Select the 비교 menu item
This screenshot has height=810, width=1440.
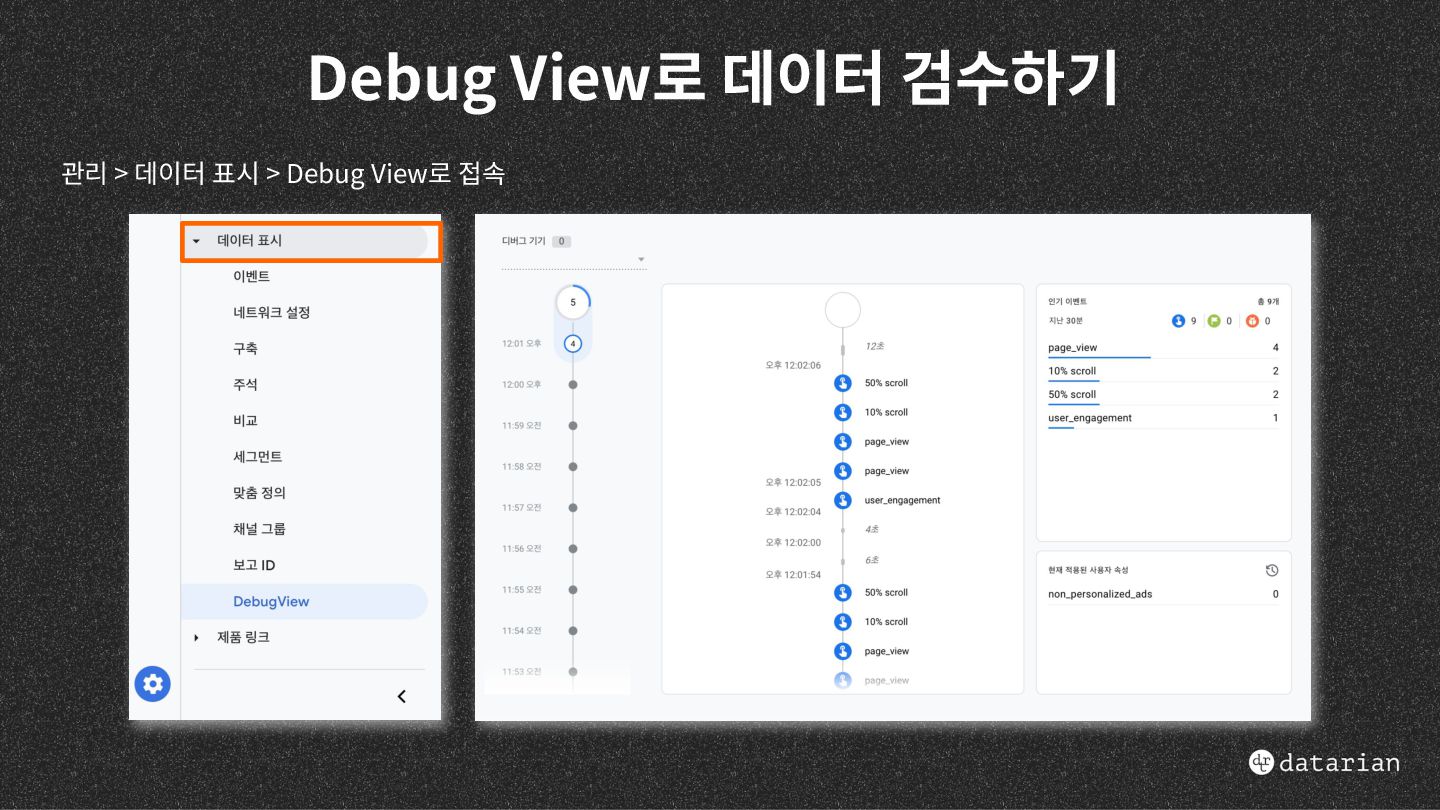coord(246,421)
